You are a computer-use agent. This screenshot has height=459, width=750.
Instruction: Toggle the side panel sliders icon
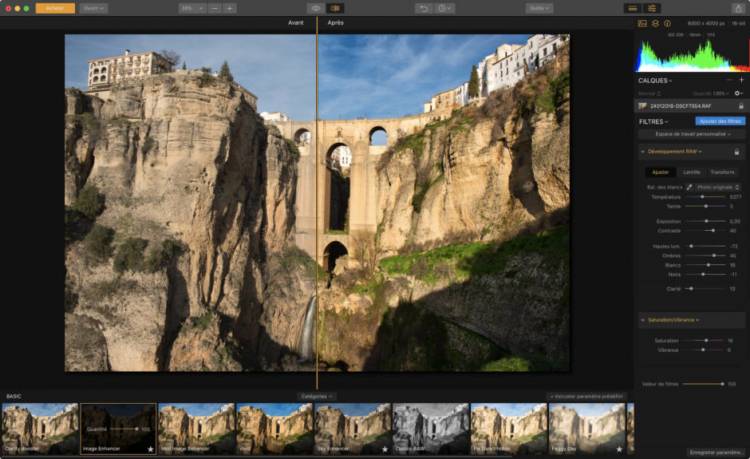pos(651,8)
